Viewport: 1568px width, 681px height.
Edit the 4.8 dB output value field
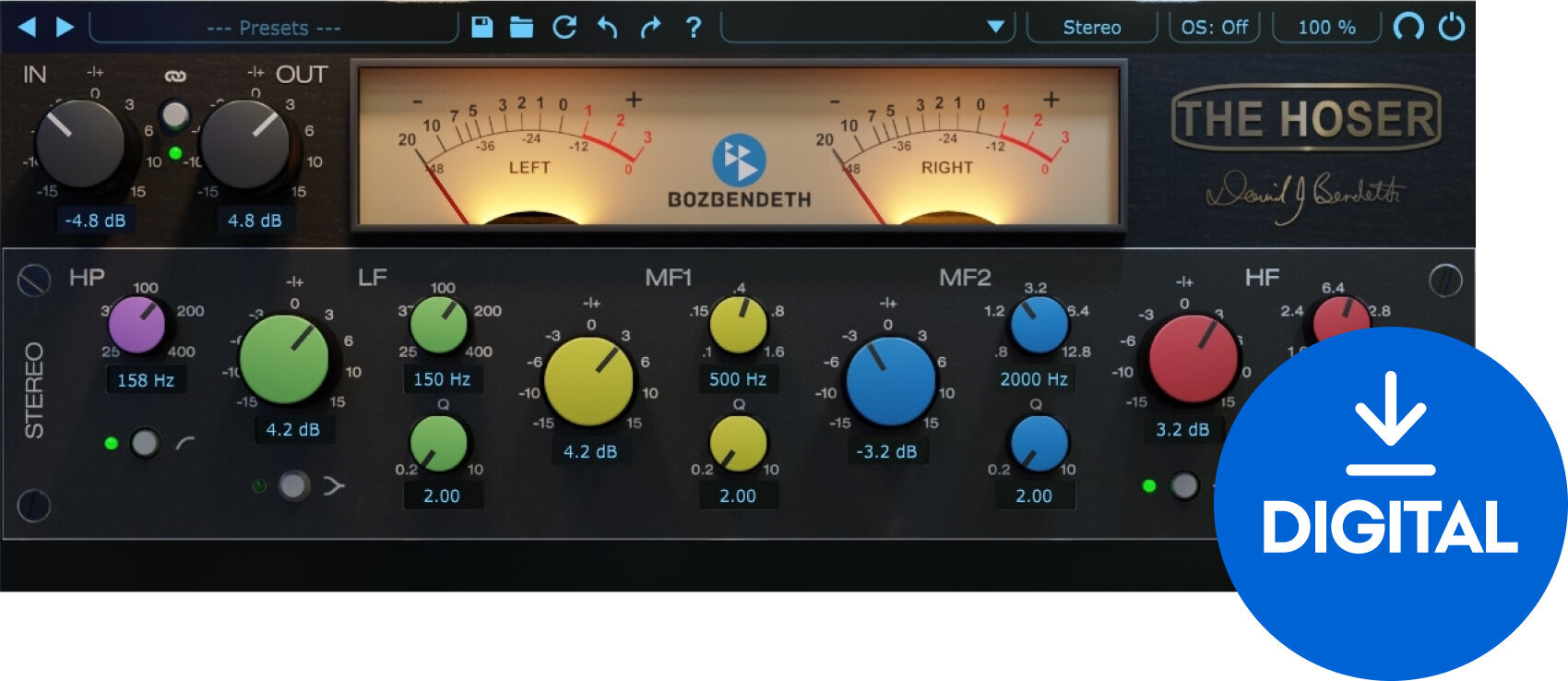[255, 221]
